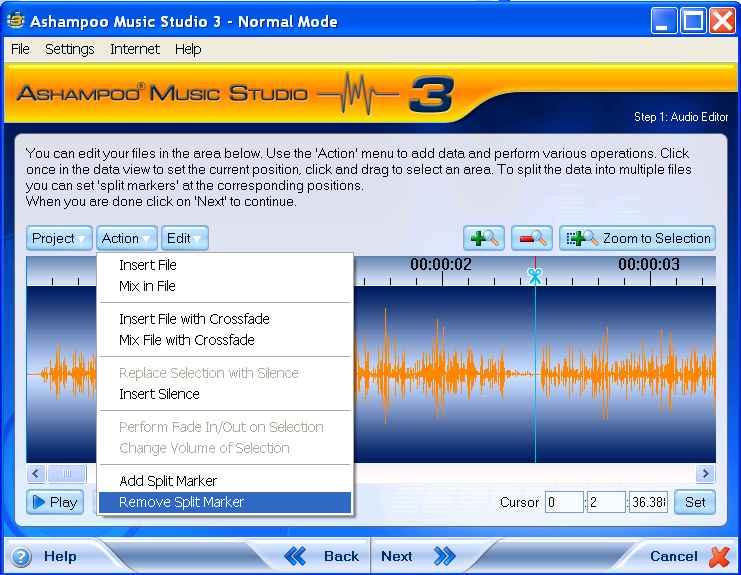Cancel using the red X button
Screen dimensions: 741x575
tap(689, 556)
